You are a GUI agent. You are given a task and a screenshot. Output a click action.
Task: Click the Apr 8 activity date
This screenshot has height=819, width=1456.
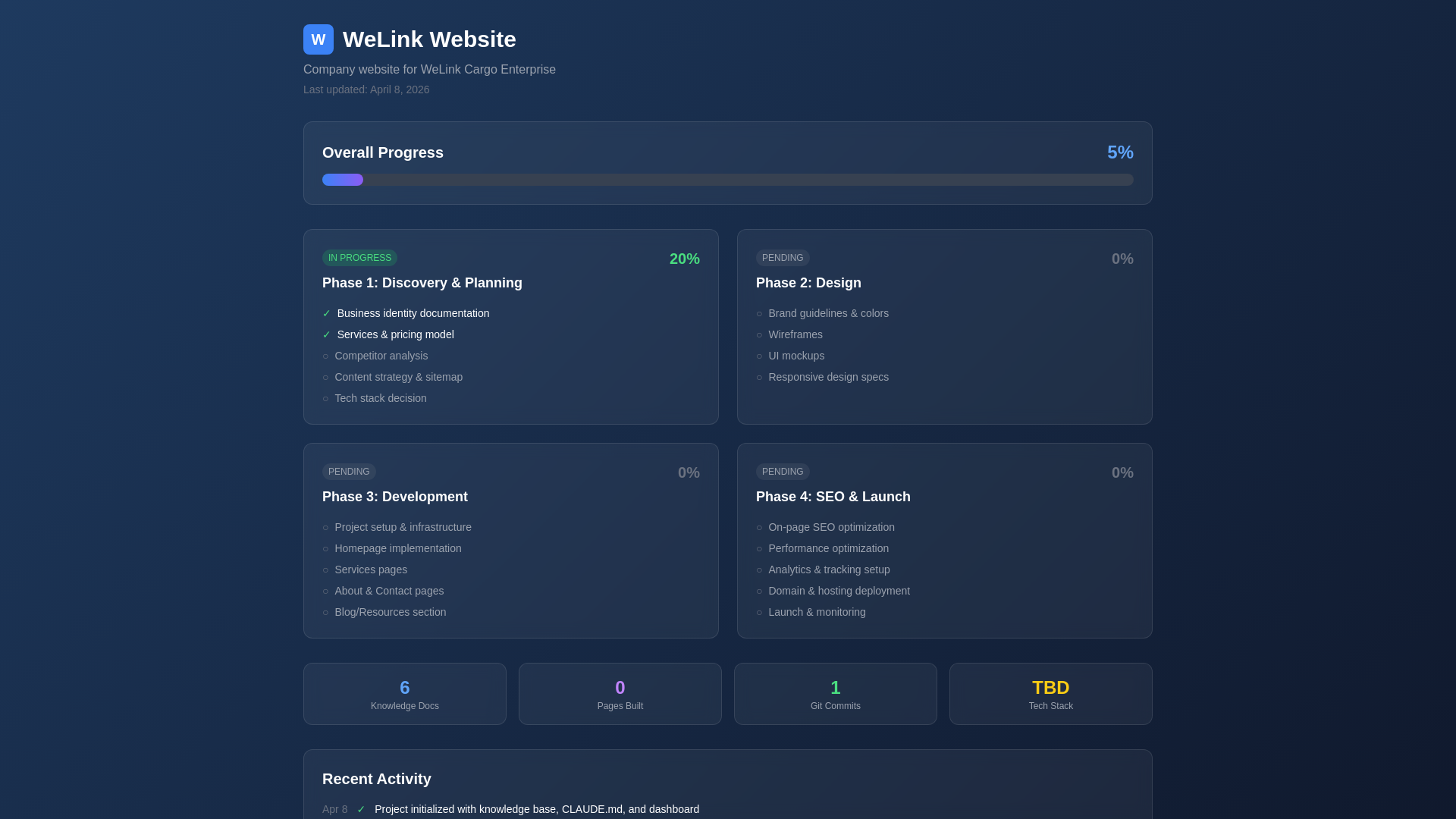(334, 809)
